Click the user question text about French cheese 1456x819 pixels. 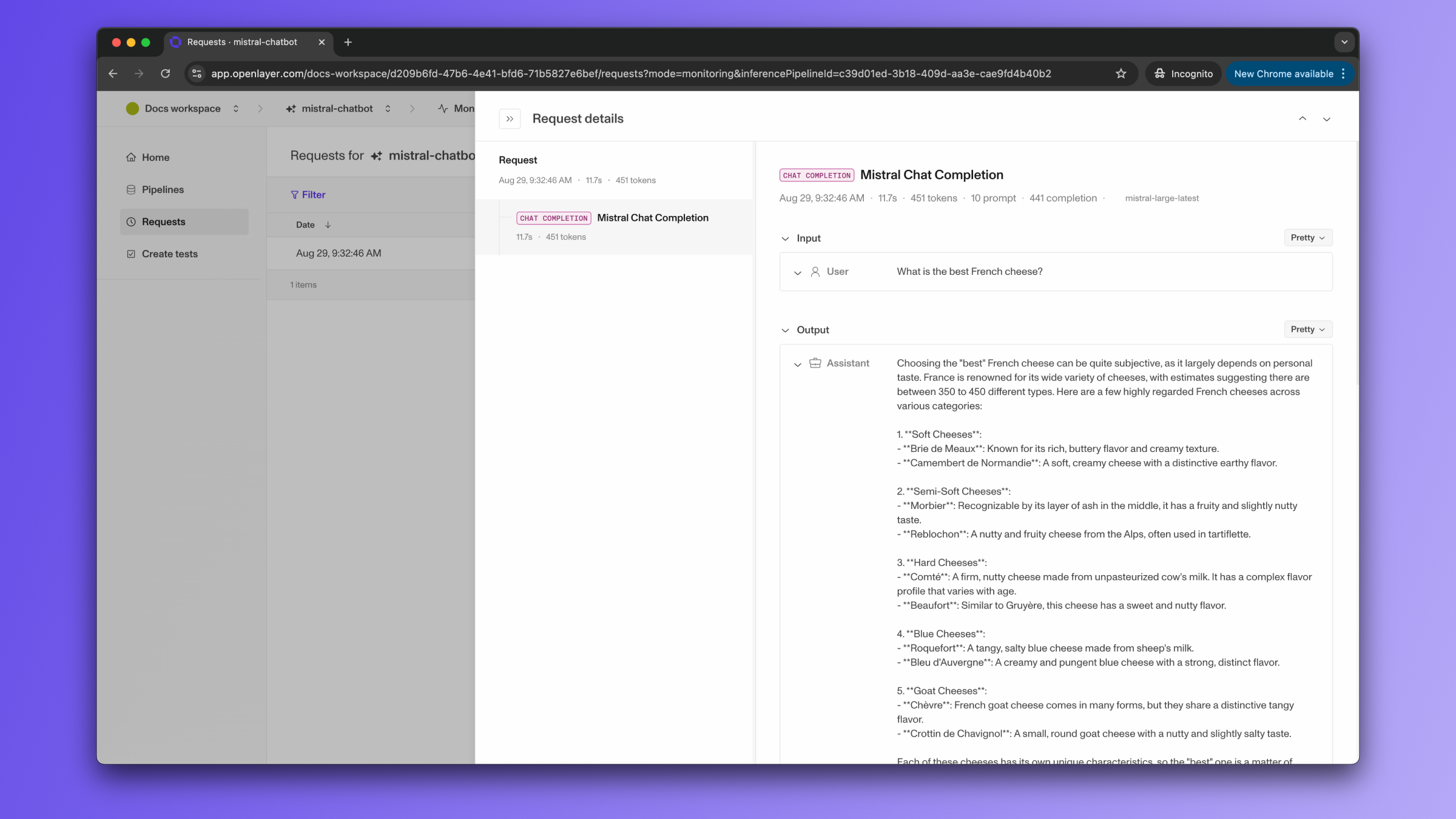click(x=969, y=271)
